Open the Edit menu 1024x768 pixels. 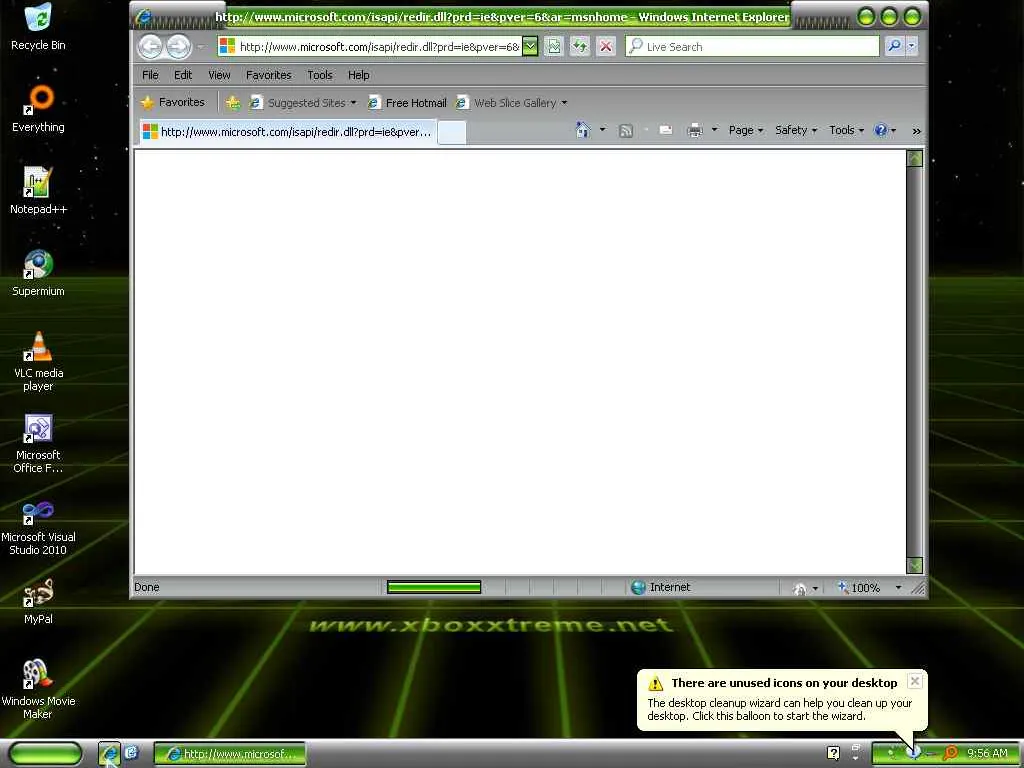click(183, 75)
